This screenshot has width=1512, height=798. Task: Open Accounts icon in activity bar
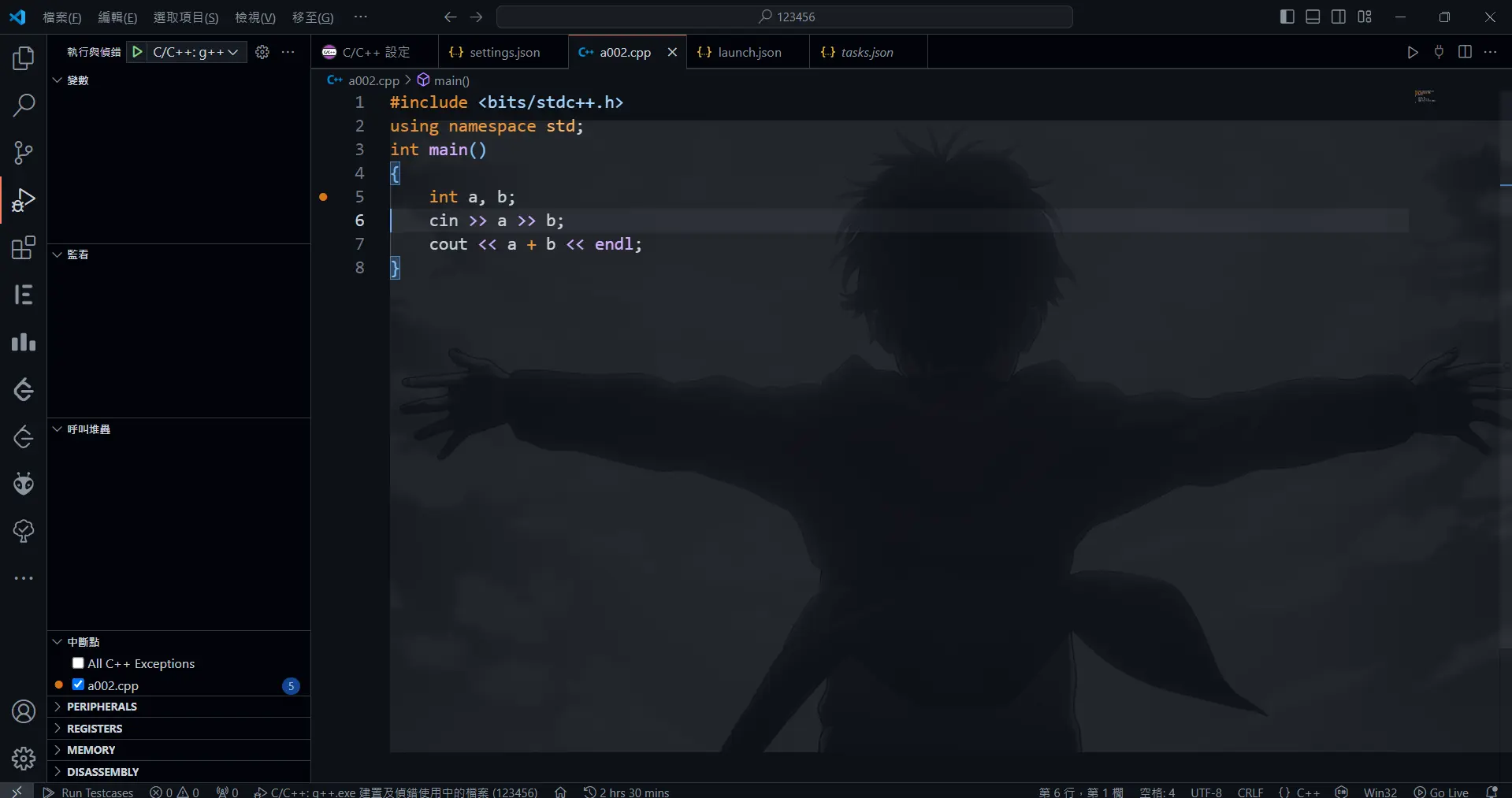(x=24, y=711)
